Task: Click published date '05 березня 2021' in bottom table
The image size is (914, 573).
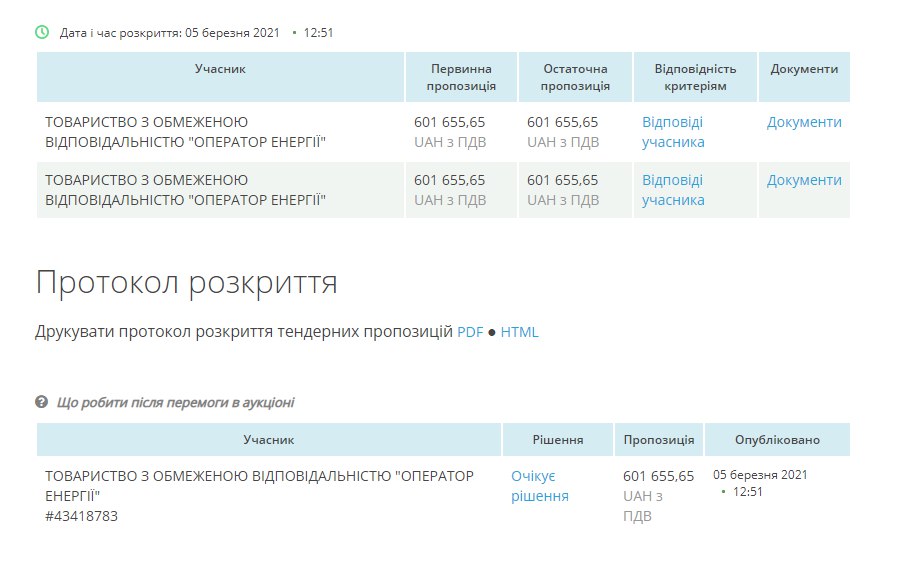Action: click(760, 474)
